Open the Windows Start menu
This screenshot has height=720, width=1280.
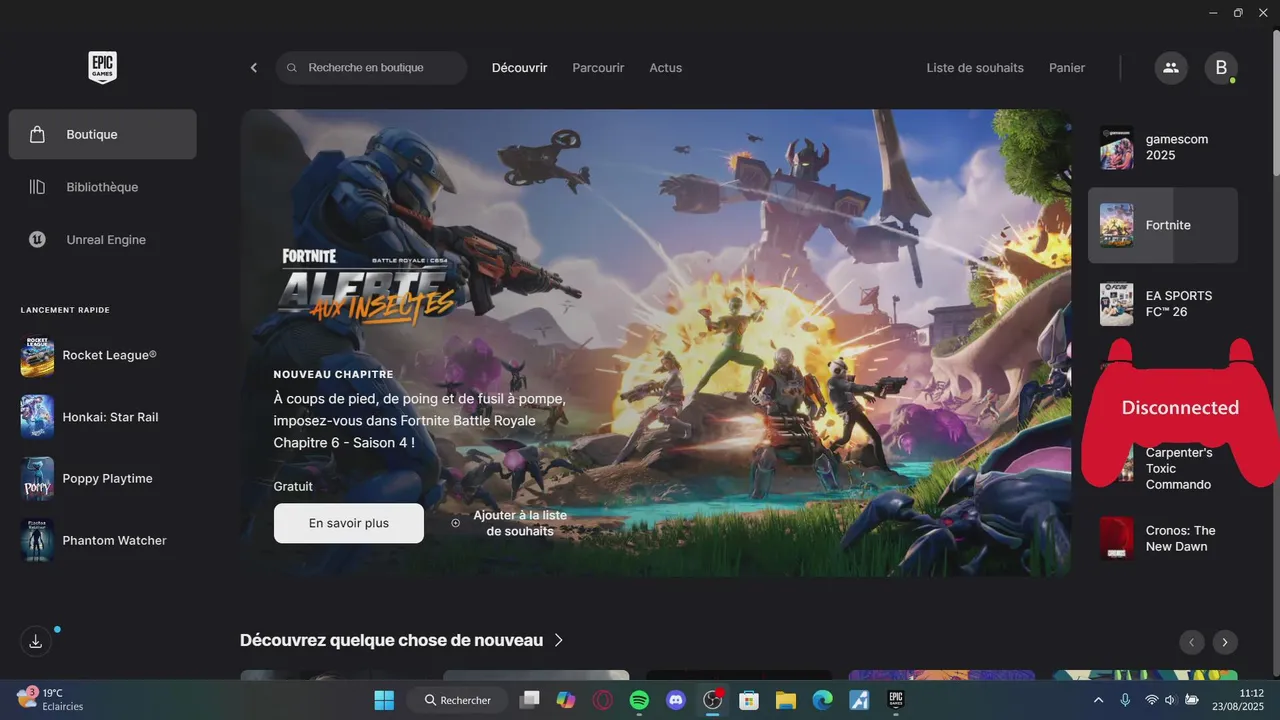384,700
